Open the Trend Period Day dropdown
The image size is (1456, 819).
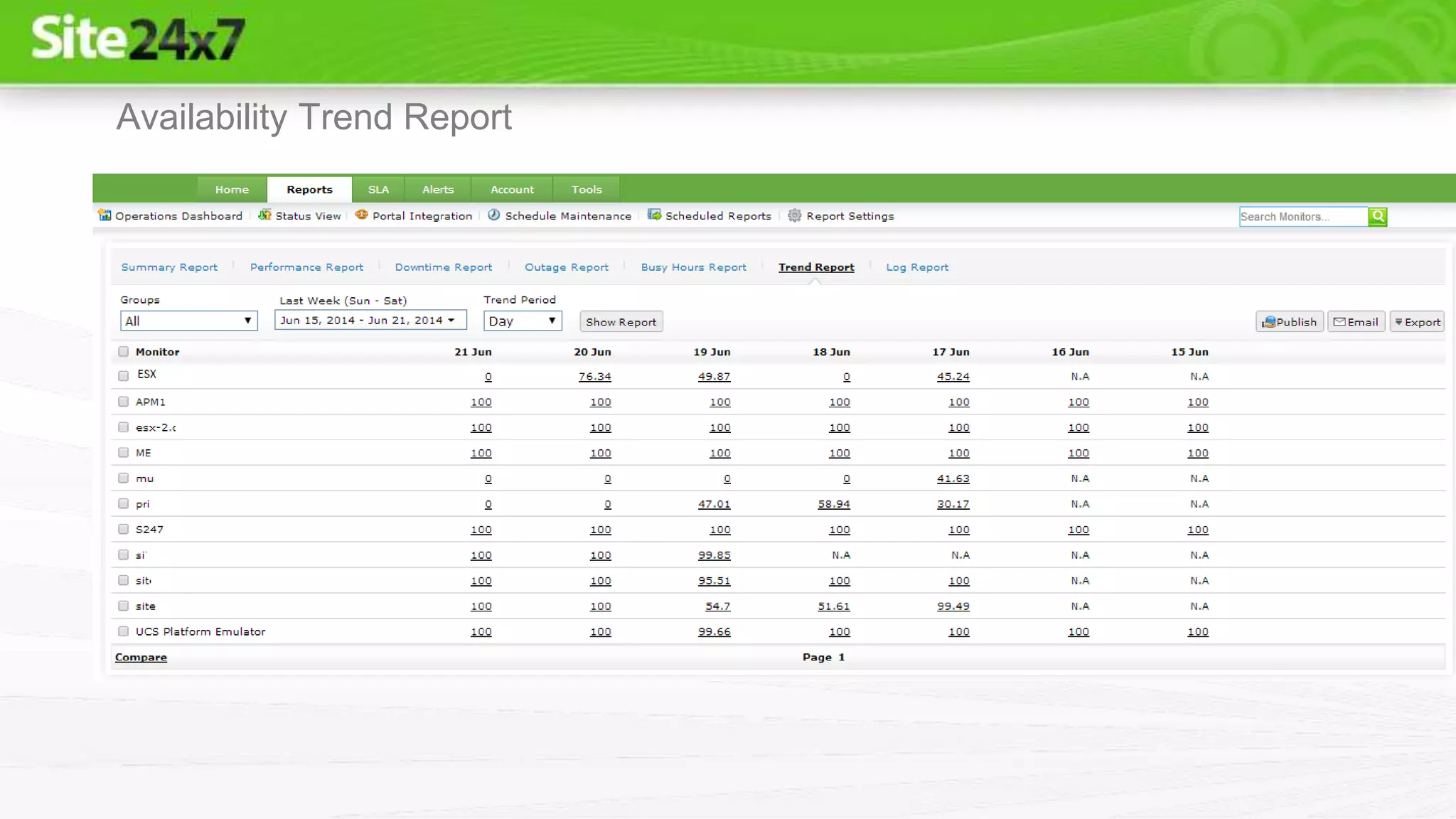522,321
